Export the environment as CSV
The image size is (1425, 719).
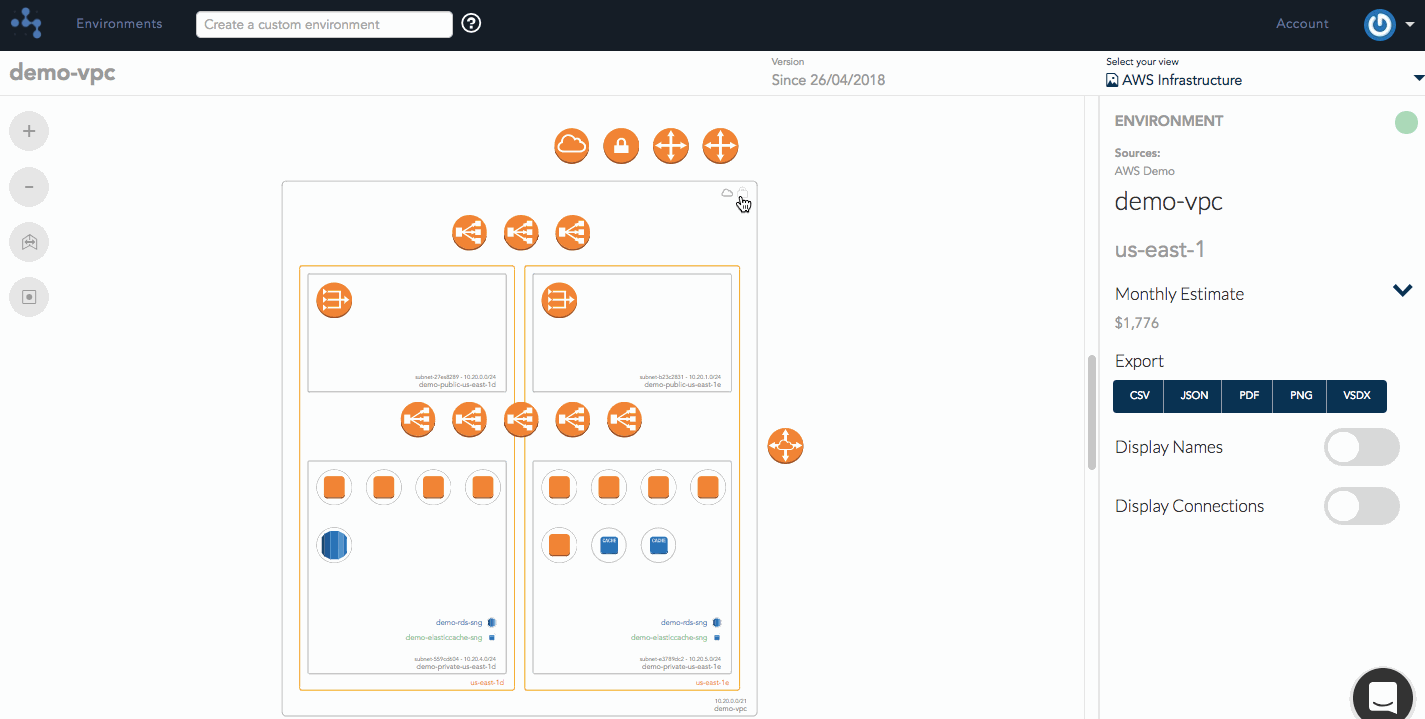[x=1138, y=396]
